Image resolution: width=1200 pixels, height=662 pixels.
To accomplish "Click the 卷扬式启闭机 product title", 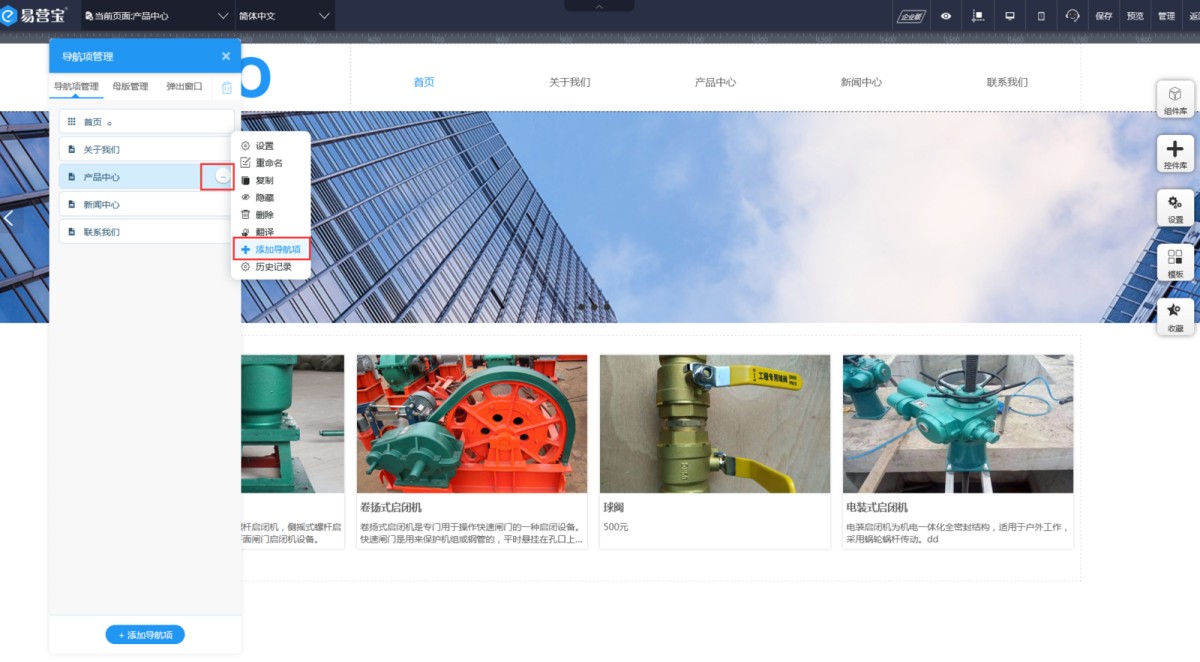I will pos(390,508).
